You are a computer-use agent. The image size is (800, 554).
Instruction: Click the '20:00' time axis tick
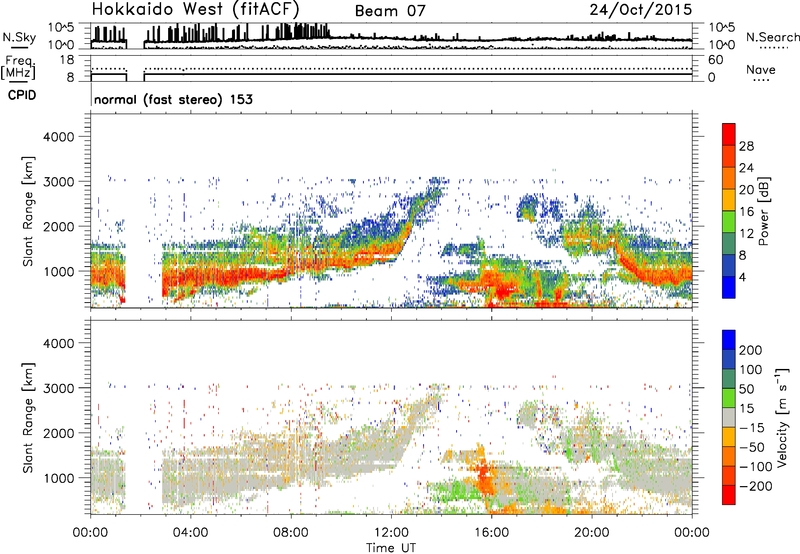click(591, 533)
